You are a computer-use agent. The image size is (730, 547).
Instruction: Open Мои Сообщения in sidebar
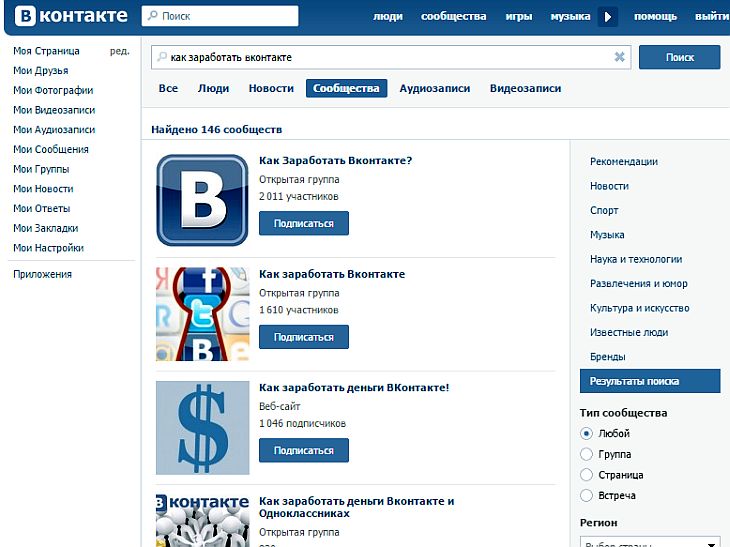pos(51,149)
